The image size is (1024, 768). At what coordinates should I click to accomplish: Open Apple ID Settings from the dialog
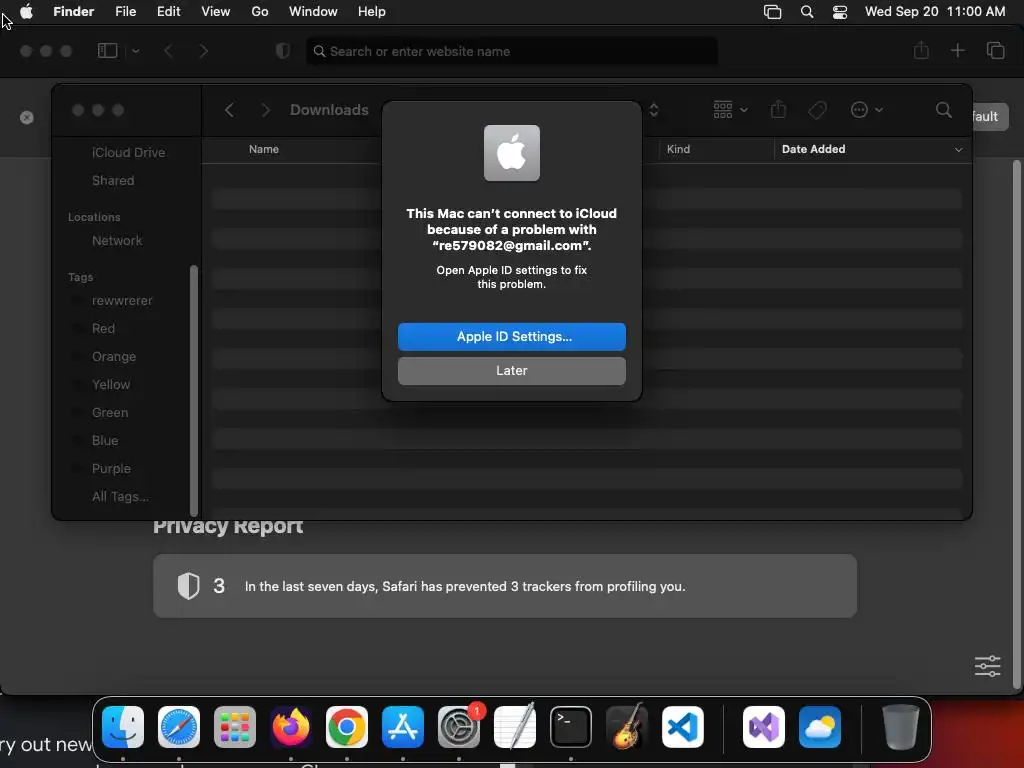tap(511, 336)
